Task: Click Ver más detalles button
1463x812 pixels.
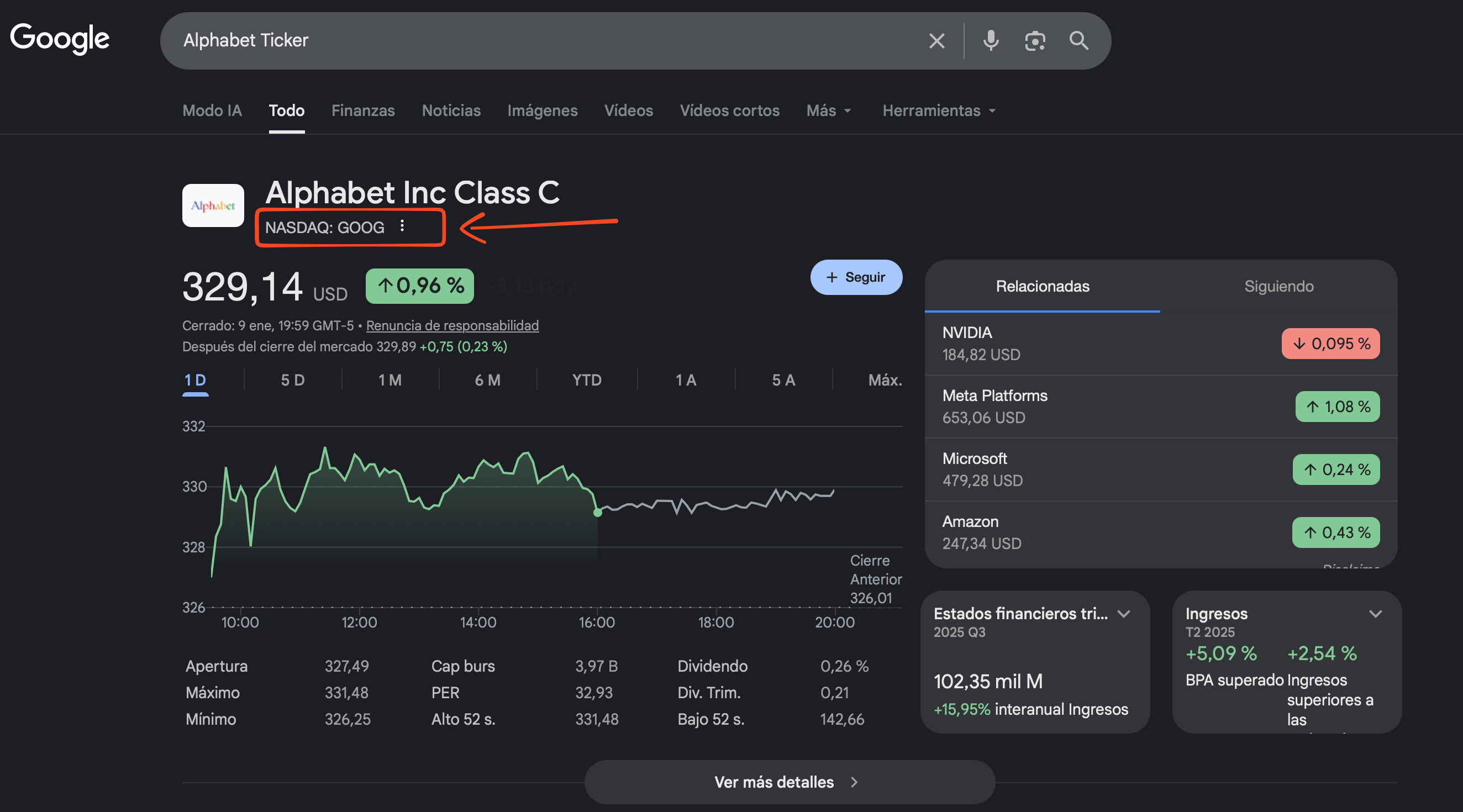Action: point(789,782)
